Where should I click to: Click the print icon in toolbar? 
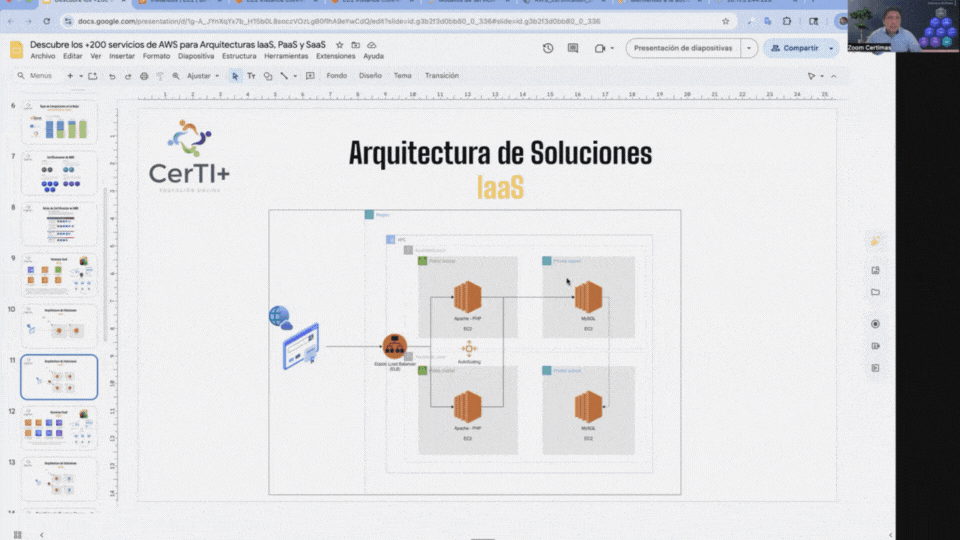point(144,76)
